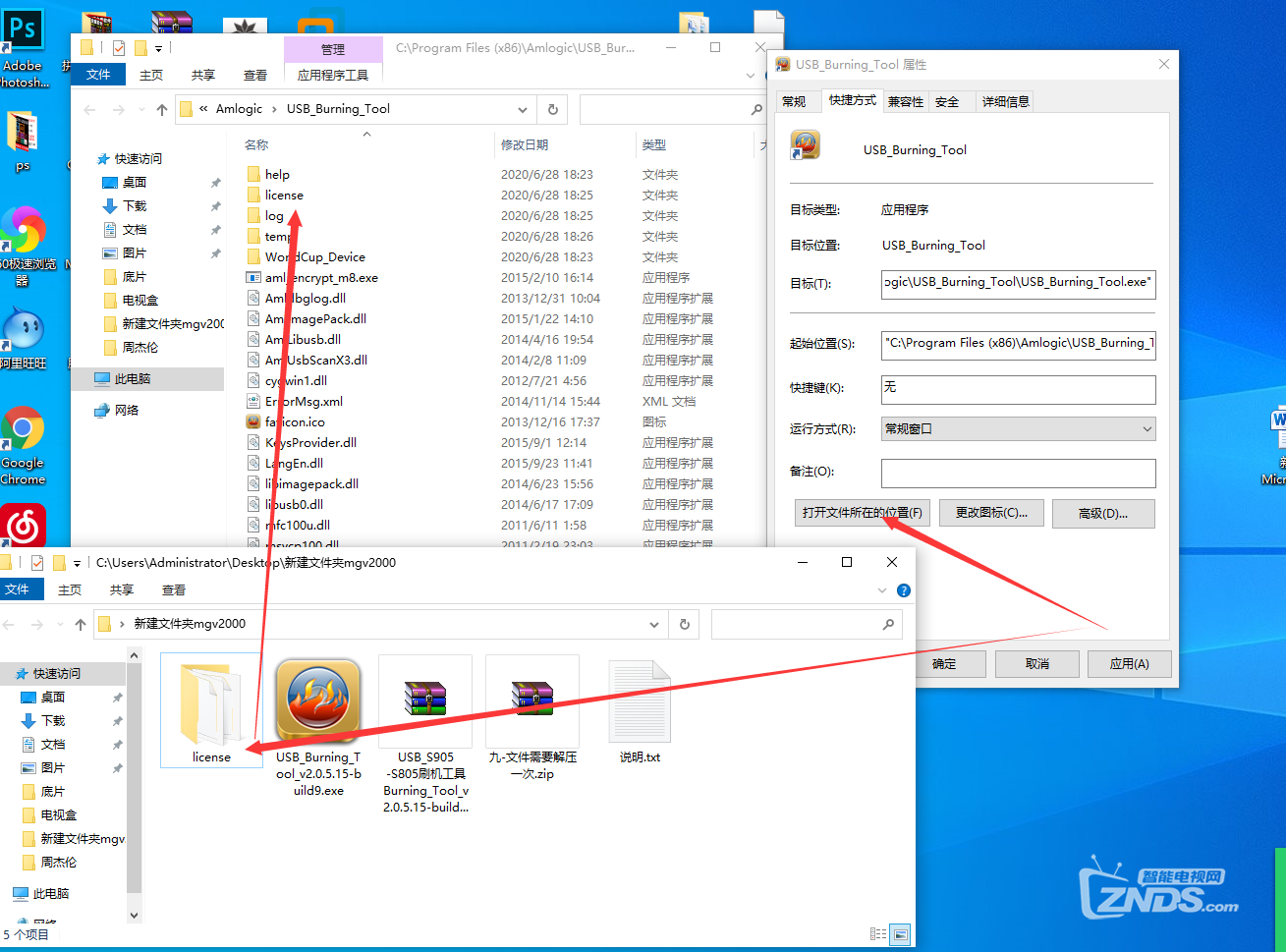Expand the ribbon chevron in the mgv2000 window
Viewport: 1286px width, 952px height.
[882, 590]
